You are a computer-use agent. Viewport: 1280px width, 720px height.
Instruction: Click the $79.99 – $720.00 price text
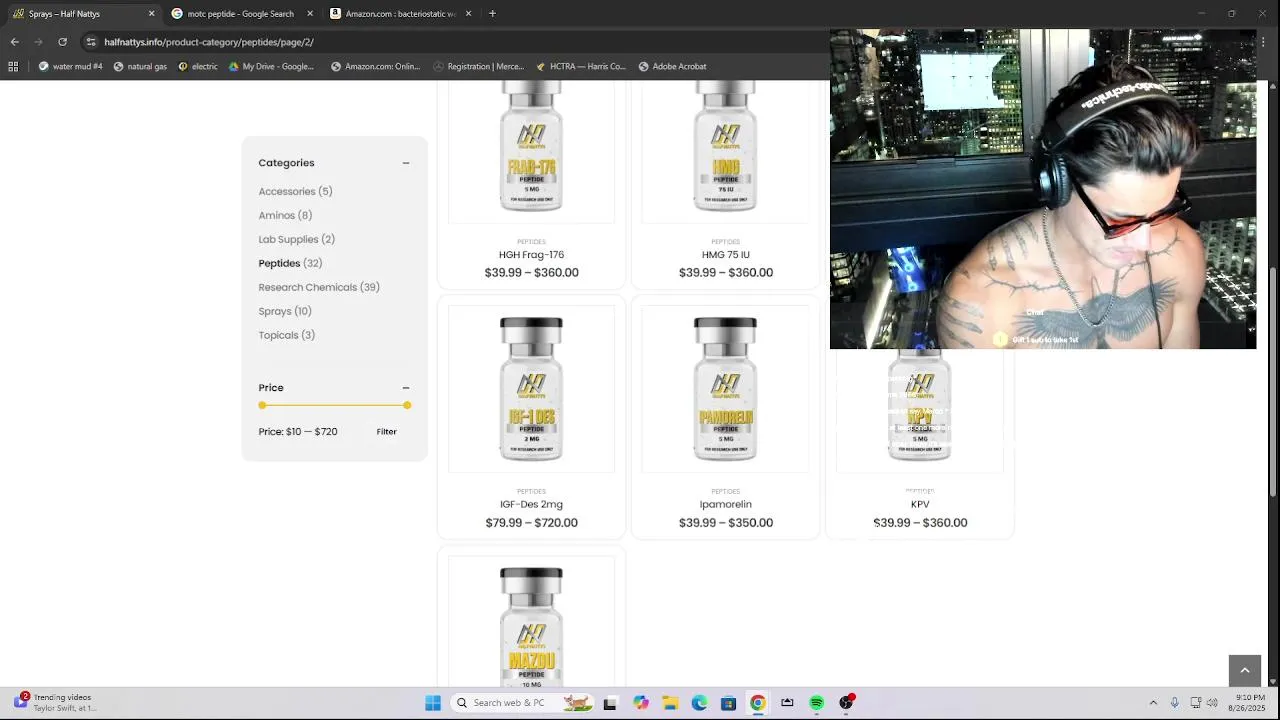[x=531, y=523]
